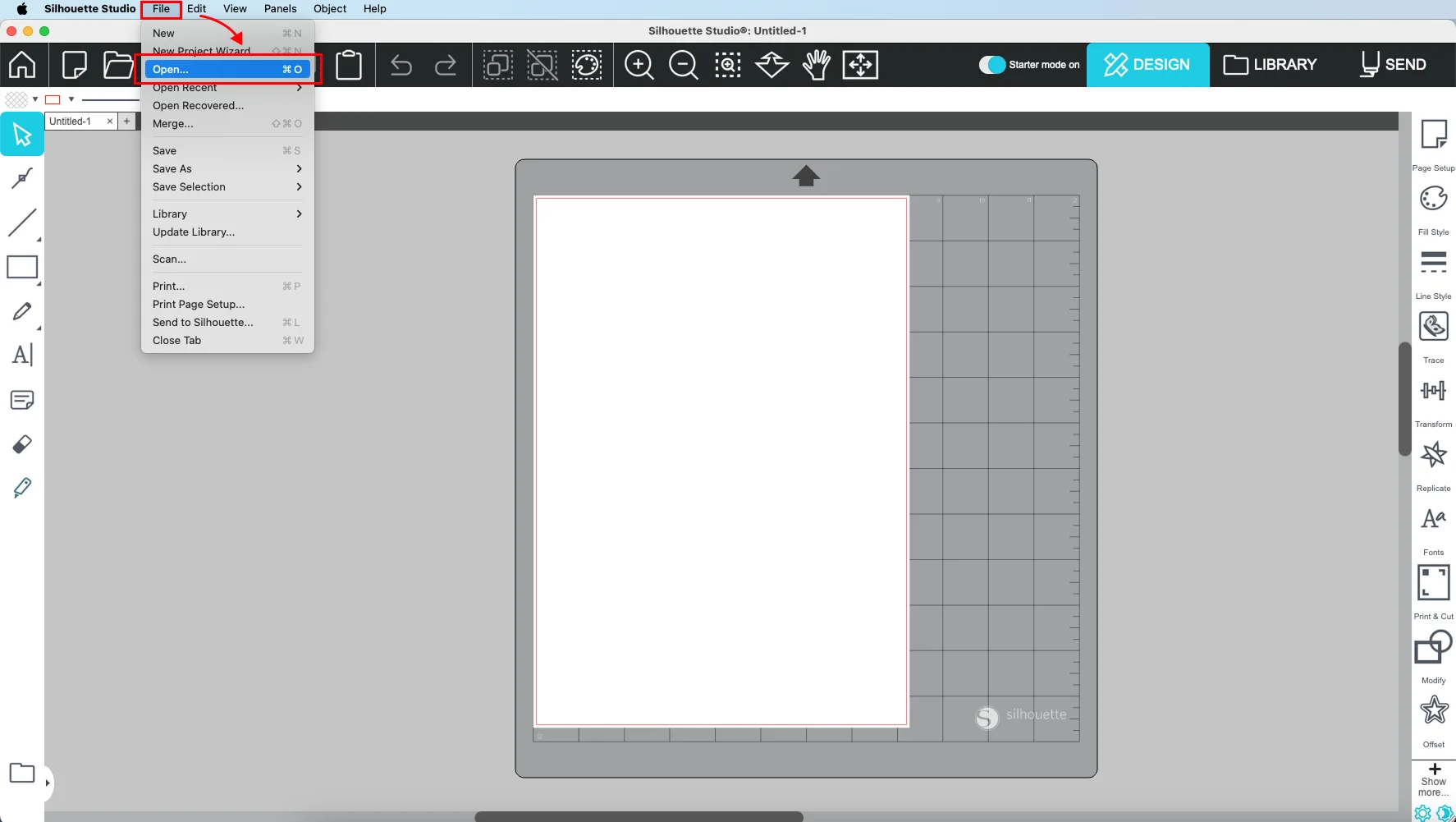The image size is (1456, 822).
Task: Open the Print & Cut panel
Action: 1434,583
